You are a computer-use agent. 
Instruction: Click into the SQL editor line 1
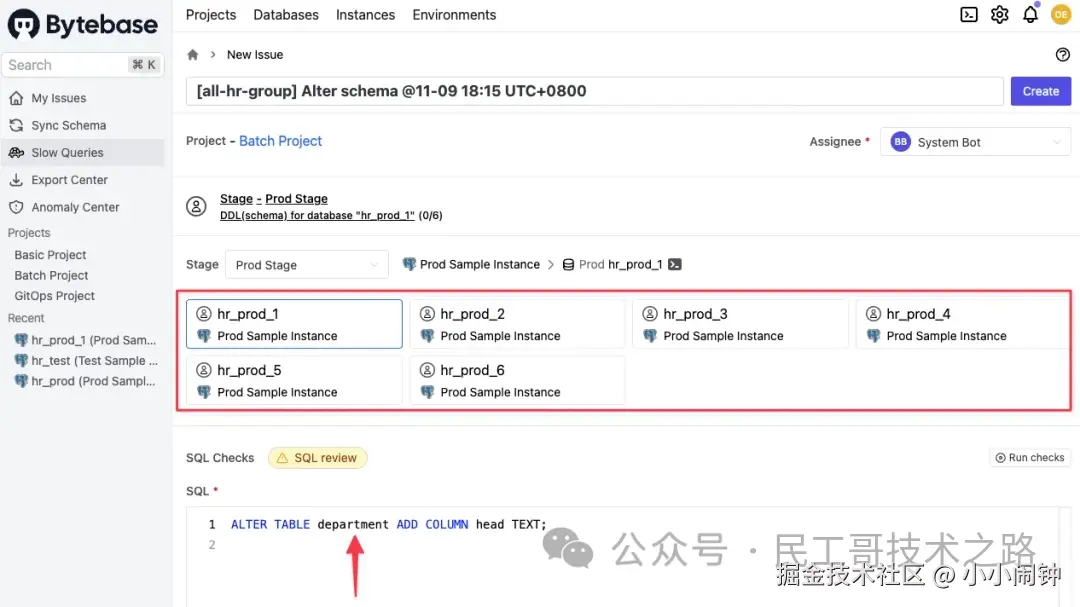388,524
